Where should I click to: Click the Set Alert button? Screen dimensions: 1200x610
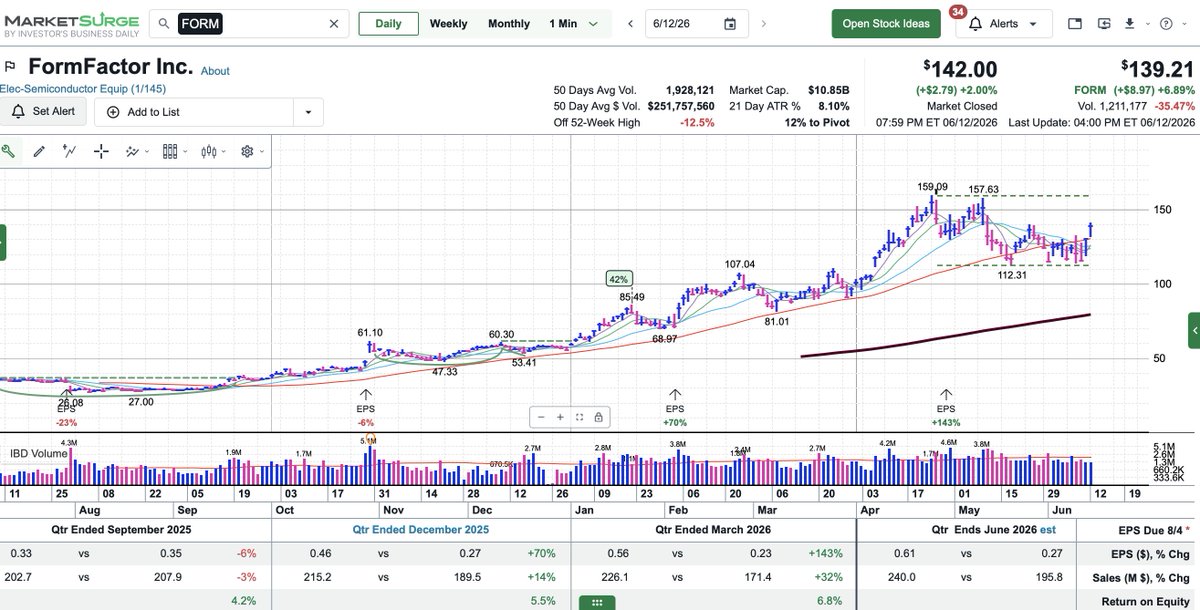[x=43, y=112]
